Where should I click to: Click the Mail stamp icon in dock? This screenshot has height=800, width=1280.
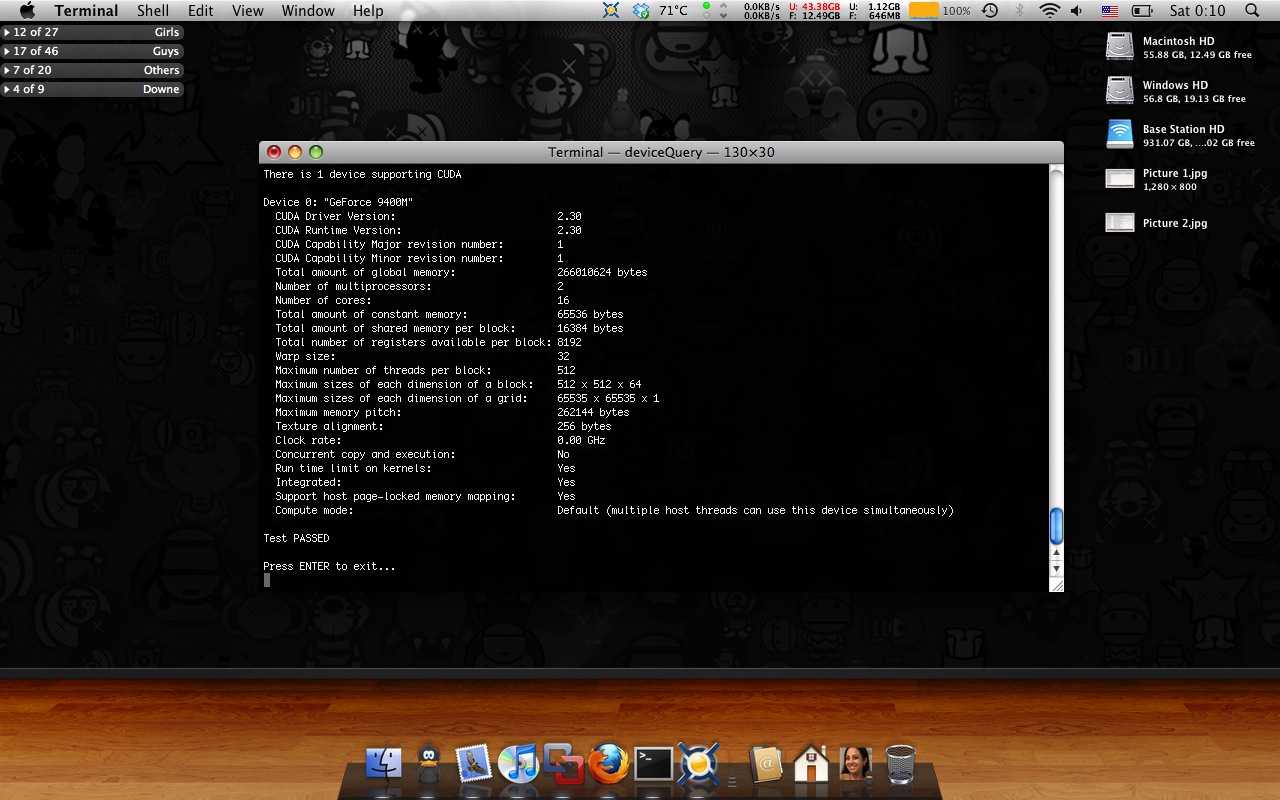coord(473,765)
